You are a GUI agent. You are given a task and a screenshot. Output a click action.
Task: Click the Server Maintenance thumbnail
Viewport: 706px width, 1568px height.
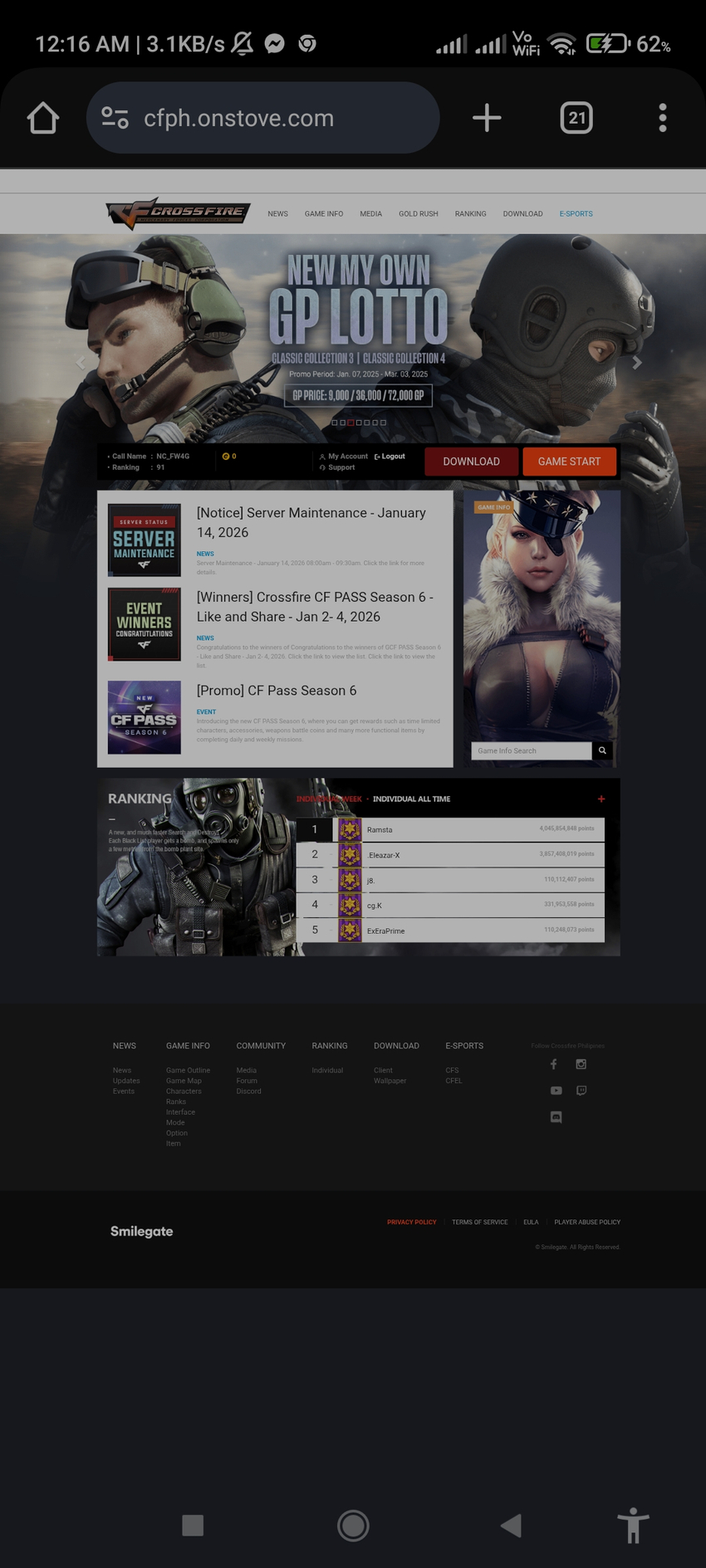145,540
